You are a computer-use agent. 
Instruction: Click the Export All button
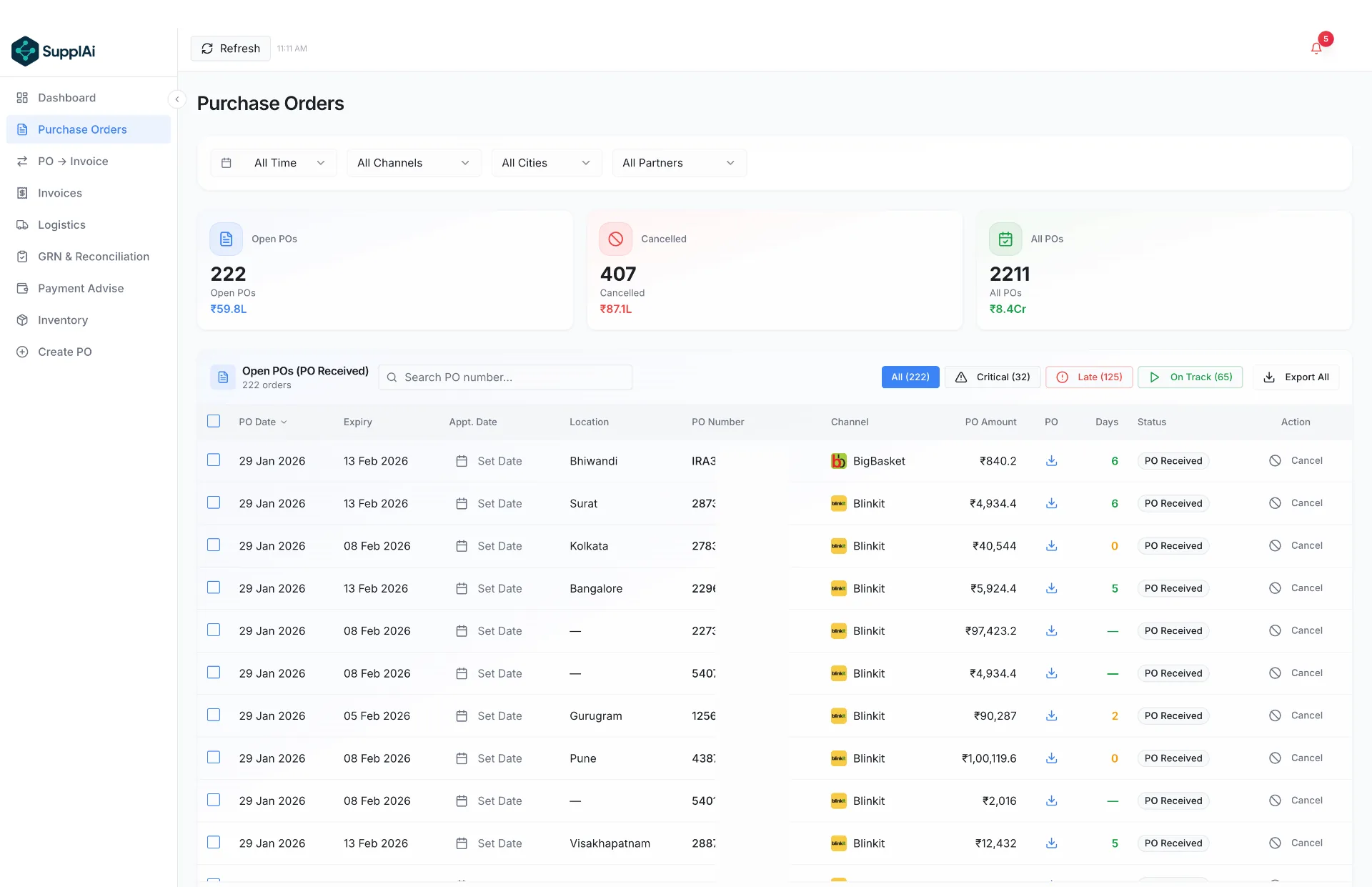1296,377
